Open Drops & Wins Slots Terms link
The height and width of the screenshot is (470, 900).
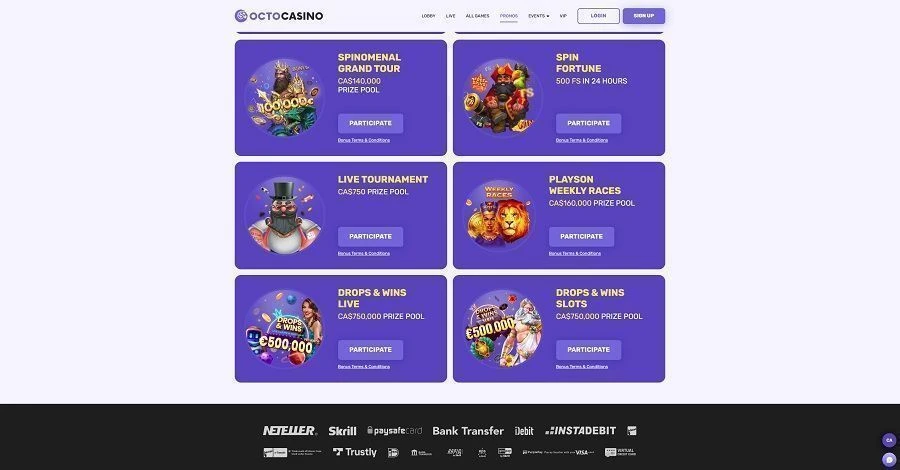coord(582,366)
